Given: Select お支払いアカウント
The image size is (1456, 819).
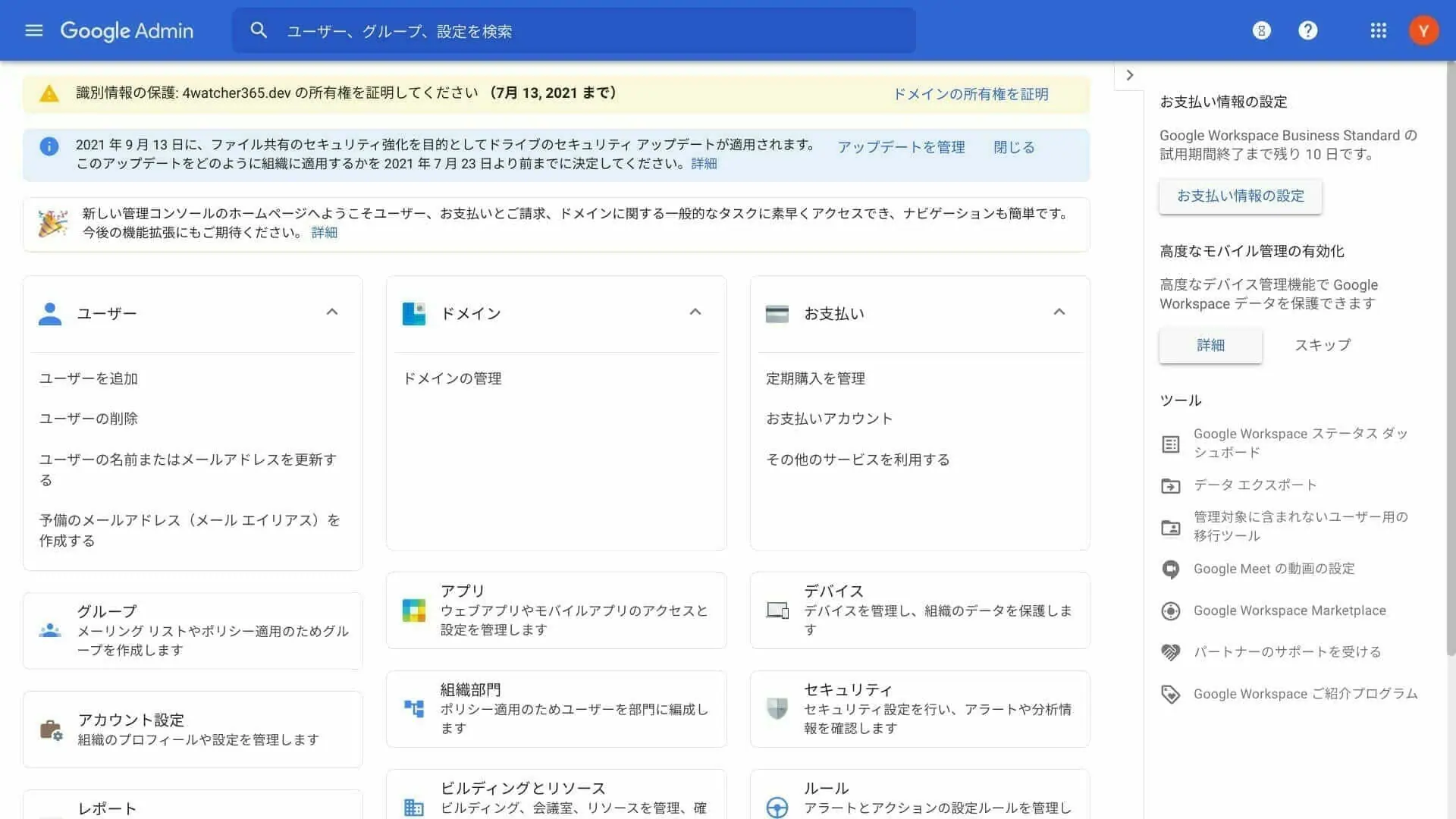Looking at the screenshot, I should 830,419.
